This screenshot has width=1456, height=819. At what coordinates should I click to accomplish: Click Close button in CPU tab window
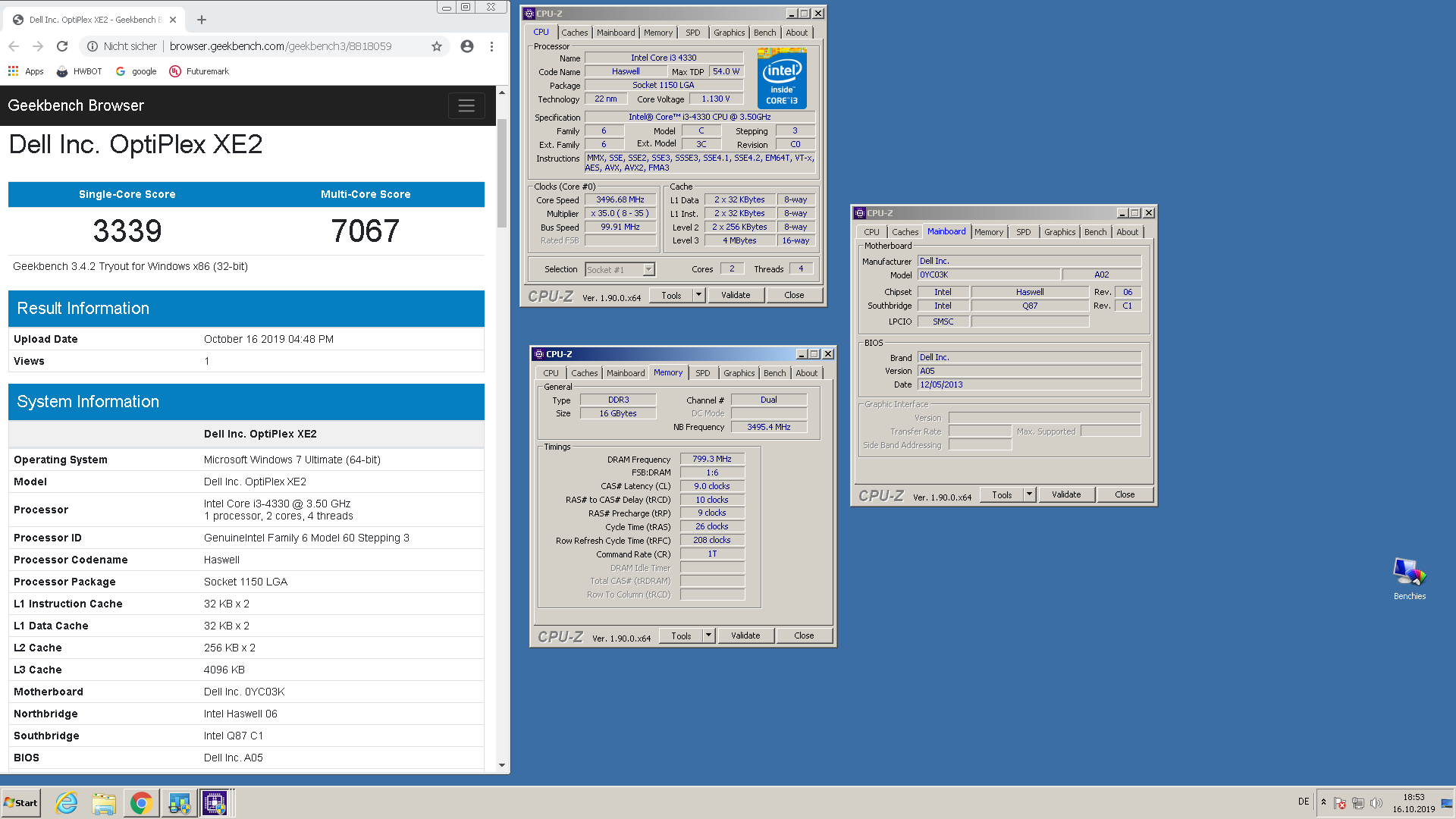[x=794, y=296]
